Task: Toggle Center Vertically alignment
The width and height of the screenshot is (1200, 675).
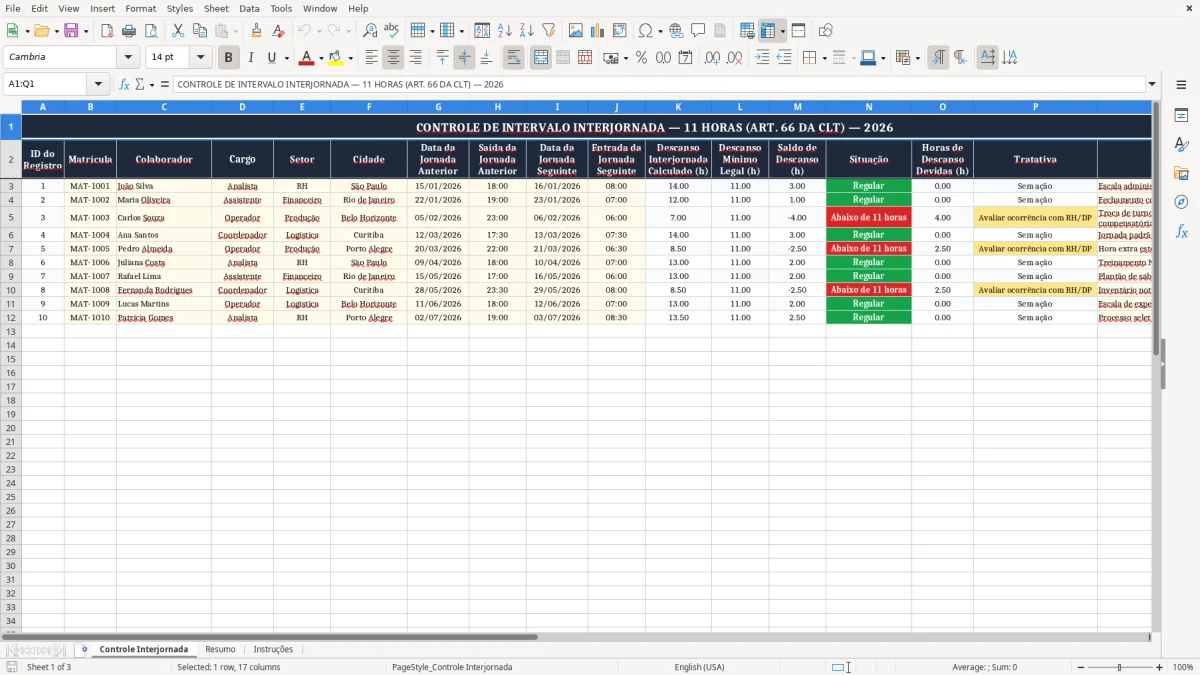Action: point(464,58)
